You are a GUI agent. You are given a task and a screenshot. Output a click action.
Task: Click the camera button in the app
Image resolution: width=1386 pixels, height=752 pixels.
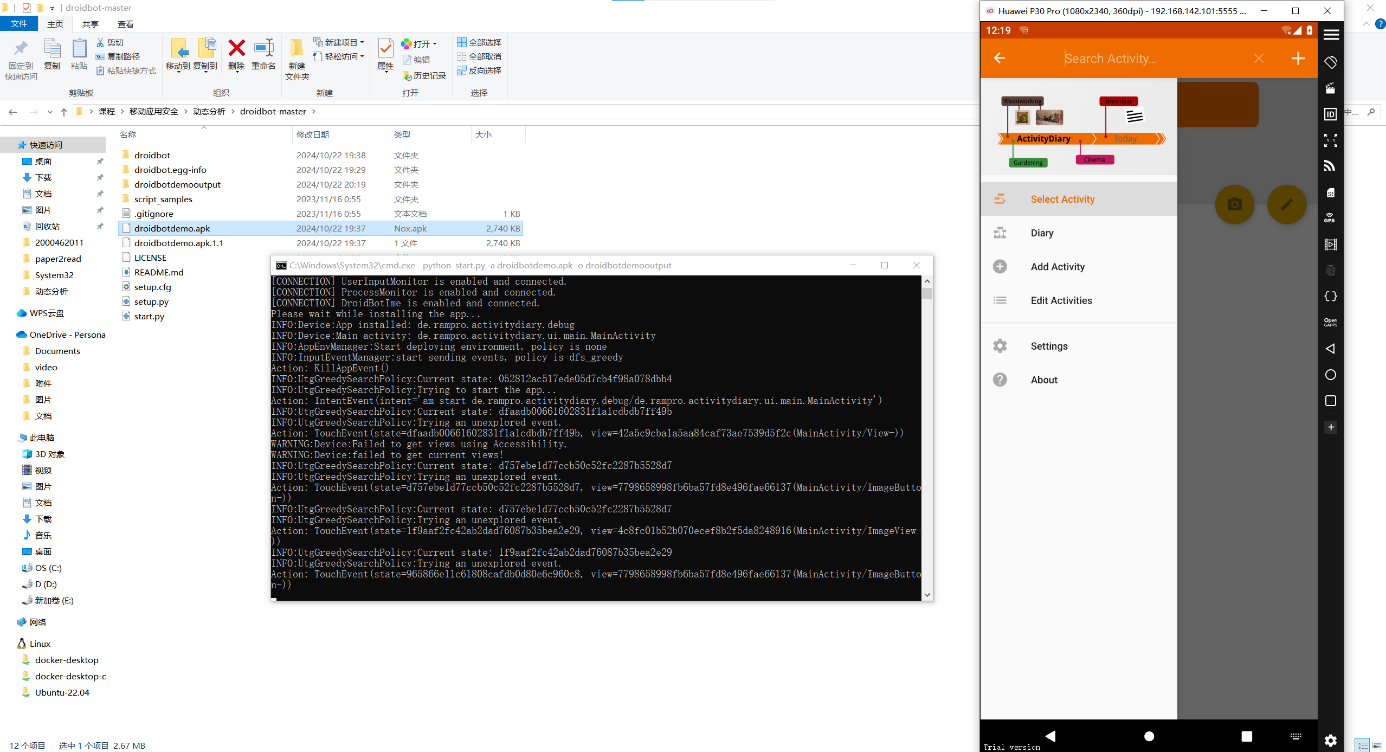tap(1234, 204)
